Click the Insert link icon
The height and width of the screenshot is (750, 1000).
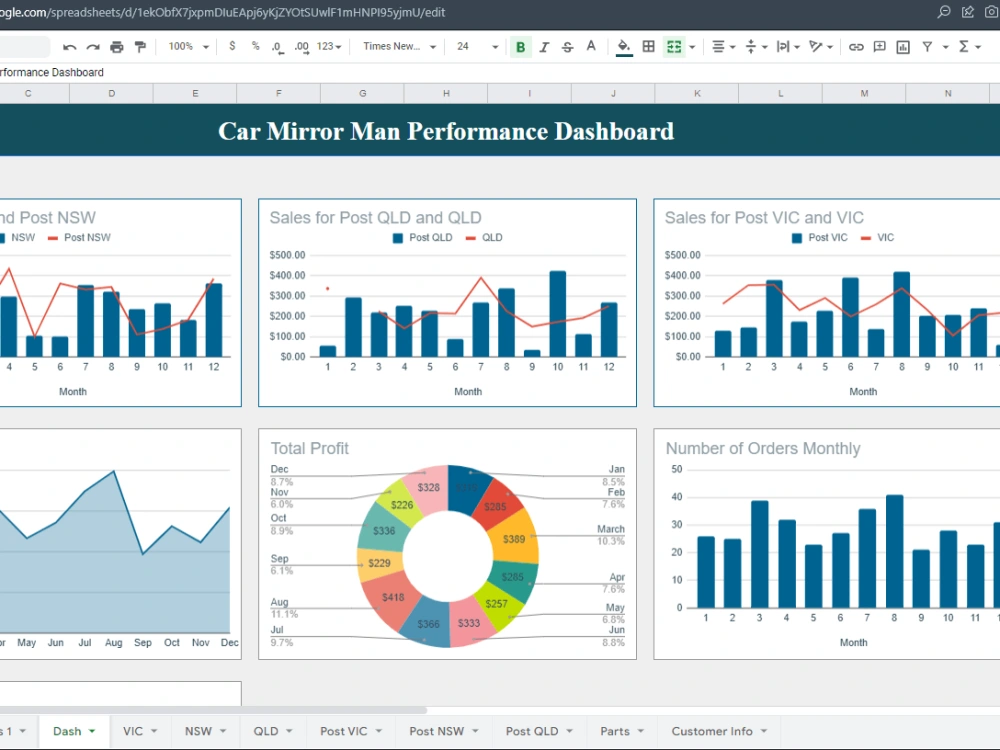(x=856, y=46)
